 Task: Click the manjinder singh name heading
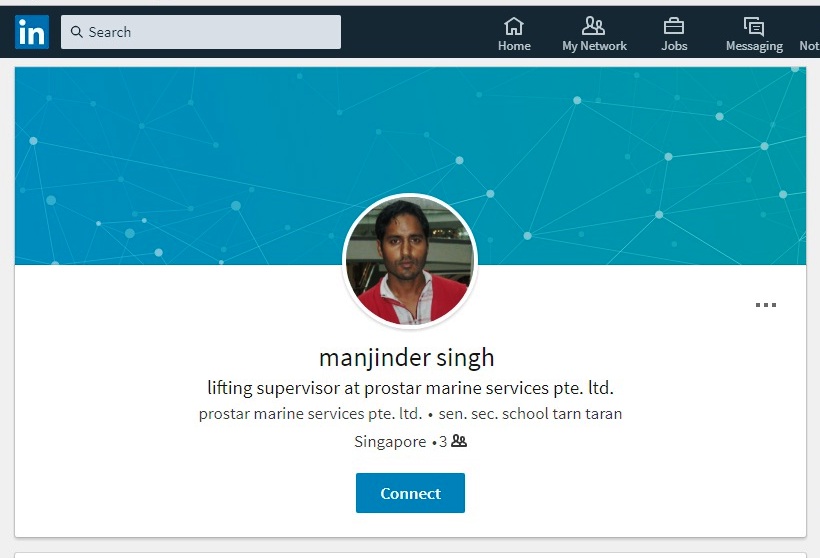(406, 358)
